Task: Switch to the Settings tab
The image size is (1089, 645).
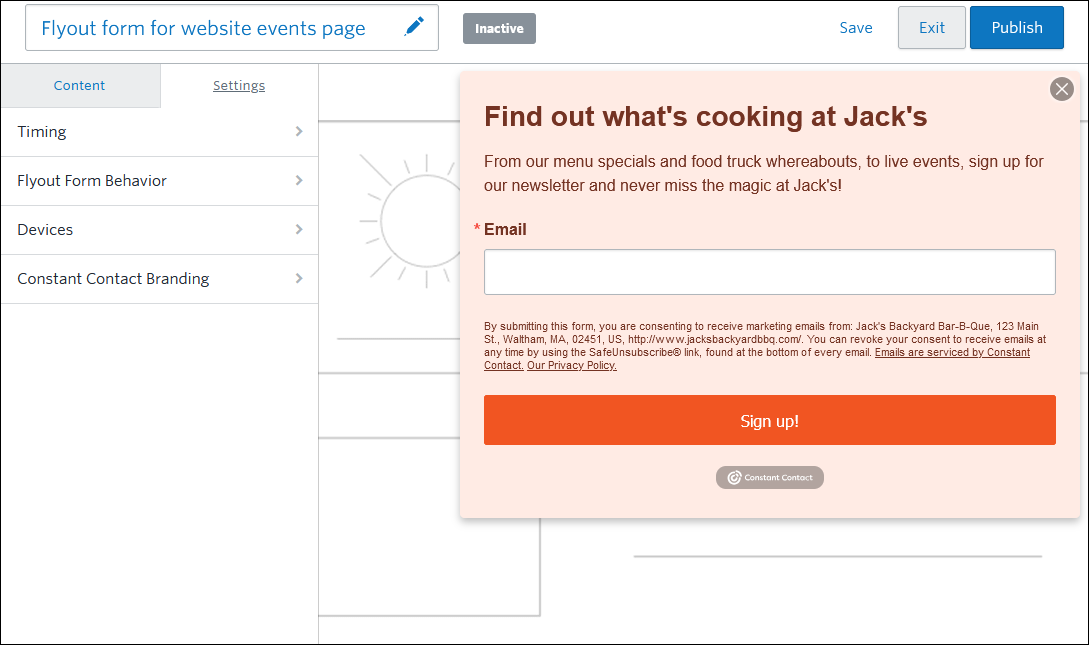Action: click(239, 85)
